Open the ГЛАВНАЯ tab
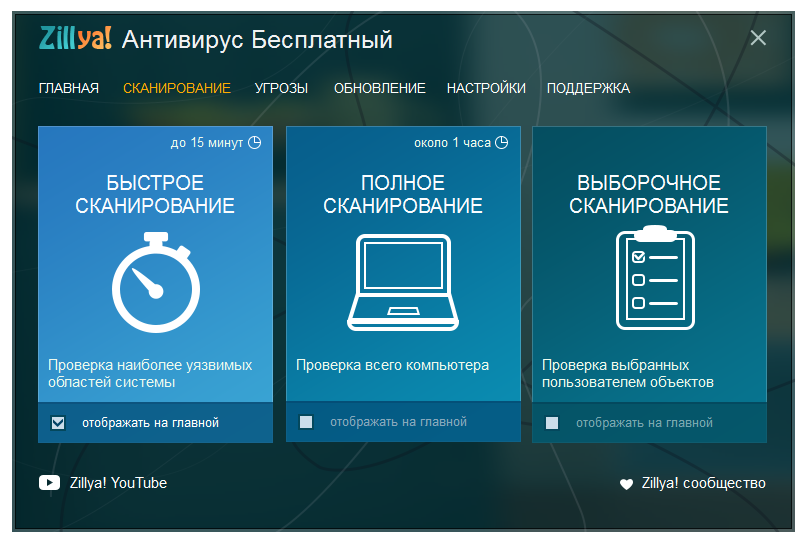Image resolution: width=810 pixels, height=548 pixels. [x=69, y=88]
